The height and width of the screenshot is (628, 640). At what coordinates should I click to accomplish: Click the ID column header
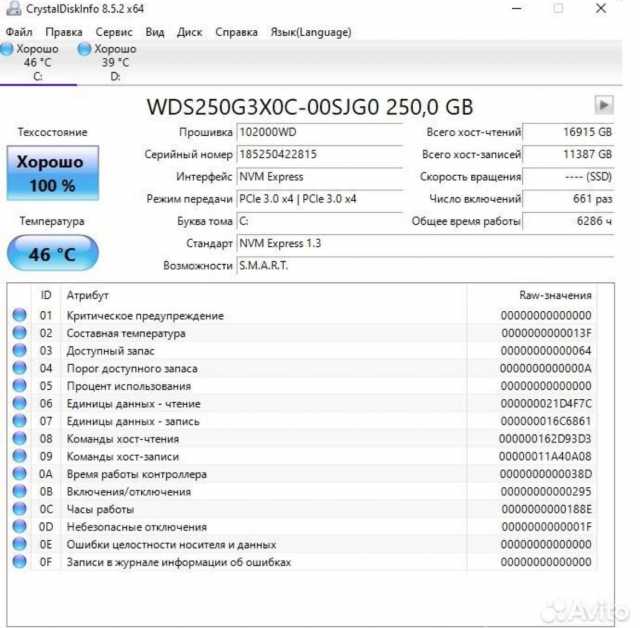point(46,295)
